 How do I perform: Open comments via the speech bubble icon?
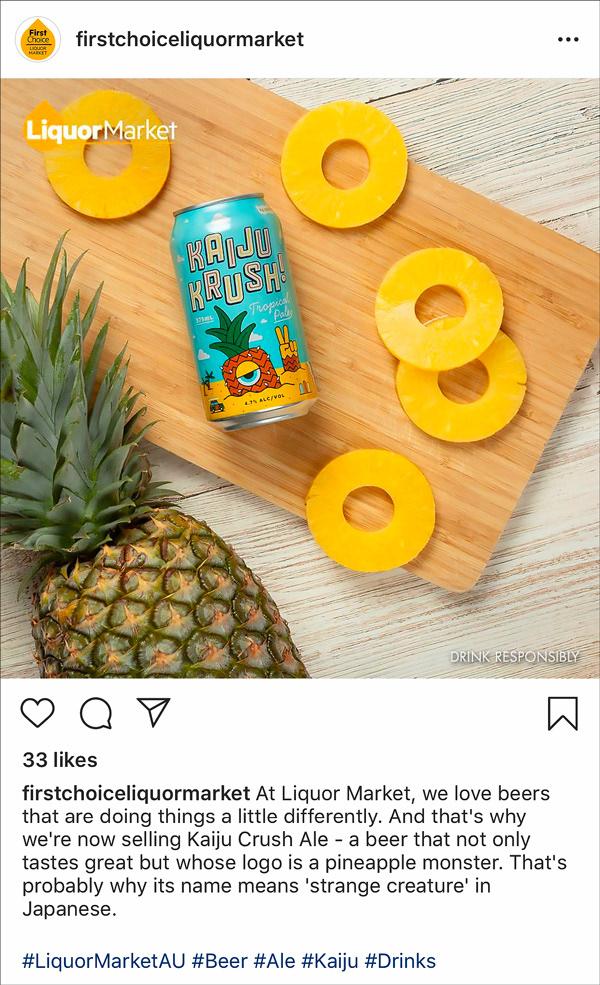(96, 713)
